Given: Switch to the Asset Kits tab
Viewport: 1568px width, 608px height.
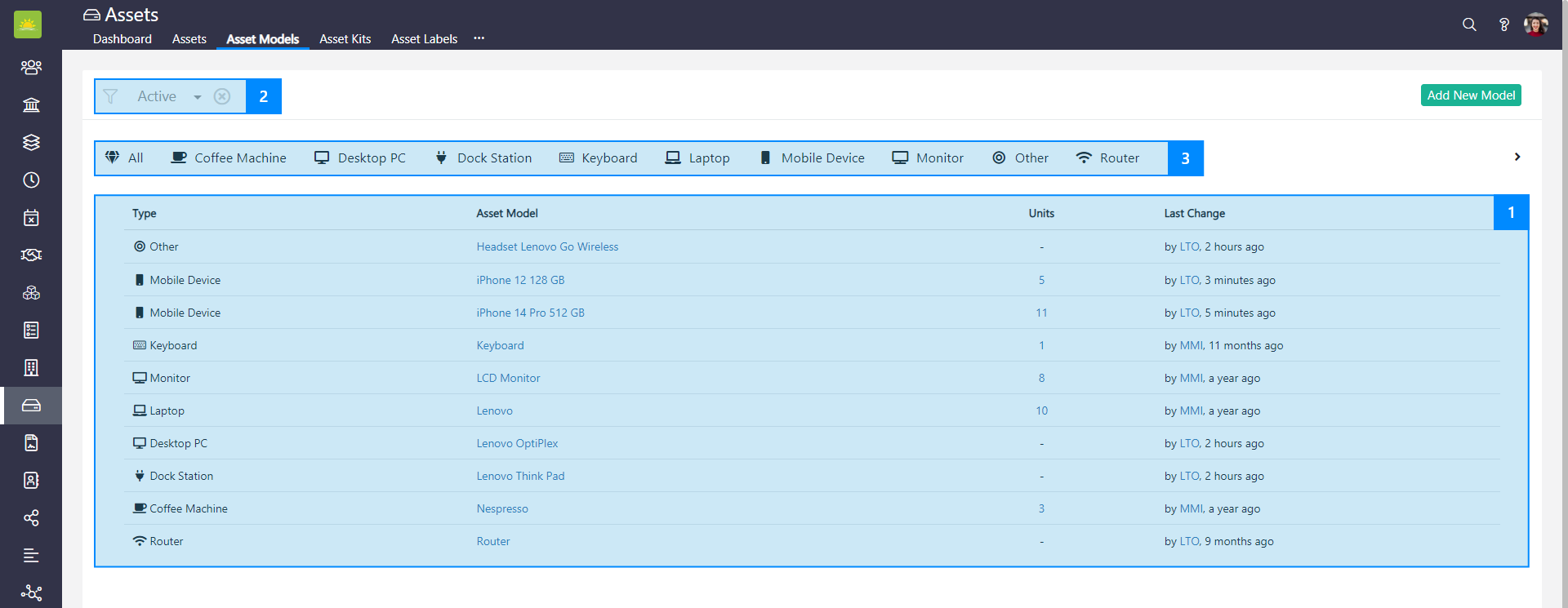Looking at the screenshot, I should coord(345,39).
